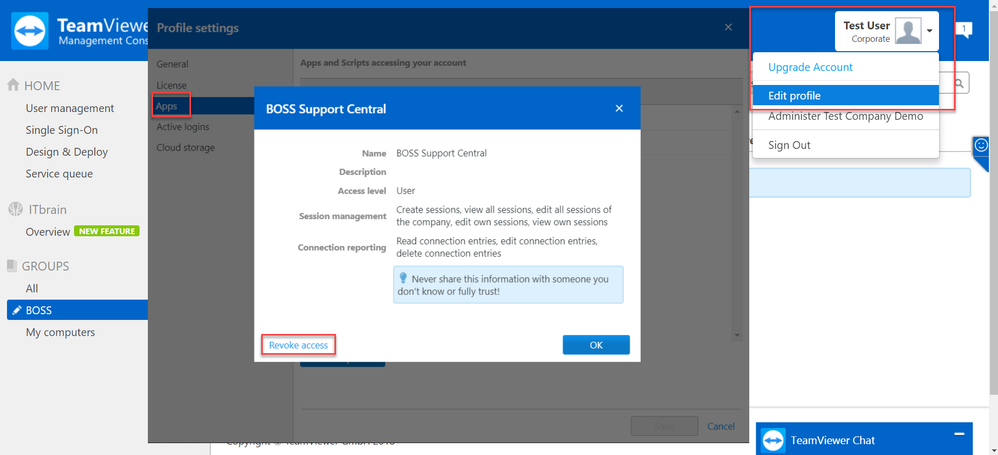Click 'Apps and Scripts accessing your account' heading
The image size is (998, 455).
tap(383, 63)
